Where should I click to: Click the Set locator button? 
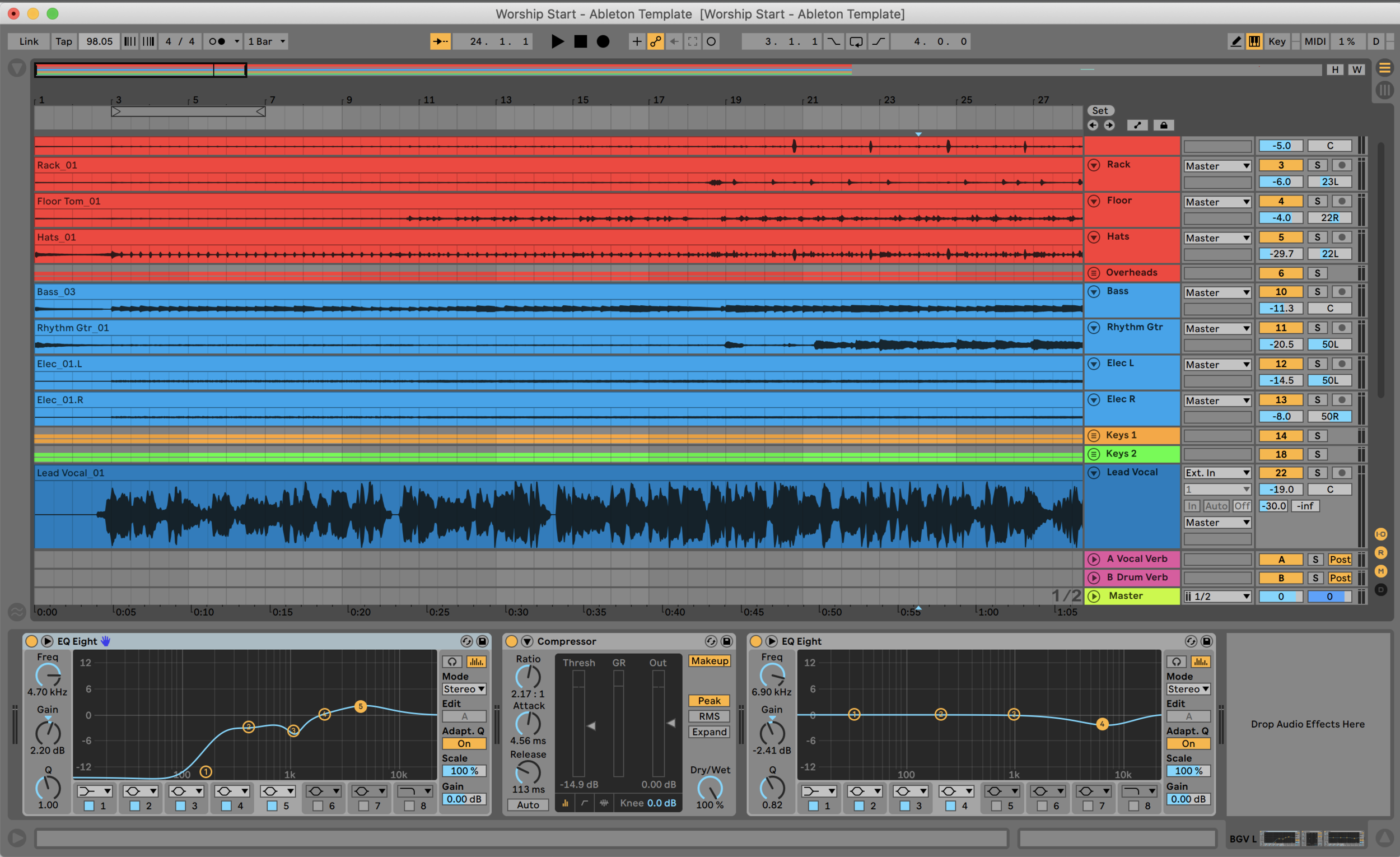pyautogui.click(x=1100, y=111)
